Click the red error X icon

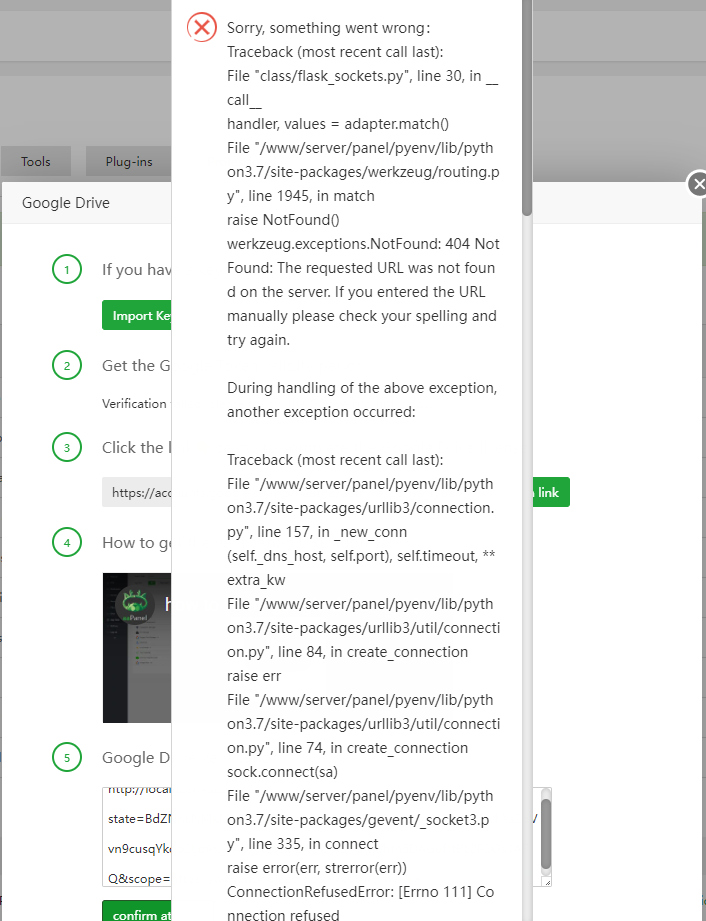click(x=202, y=28)
